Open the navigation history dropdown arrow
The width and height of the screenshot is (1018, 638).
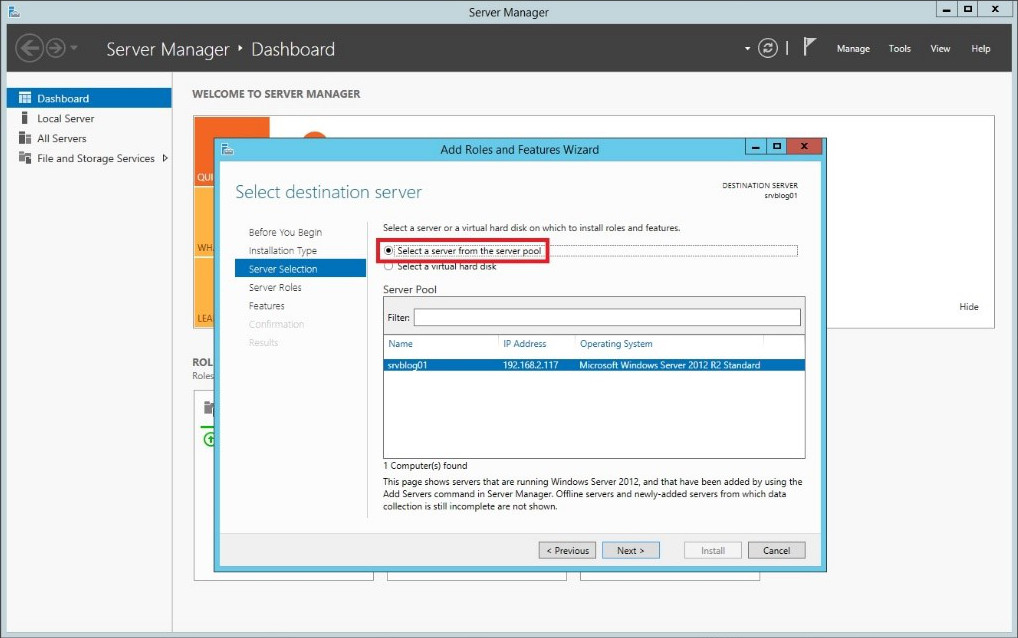pos(73,48)
